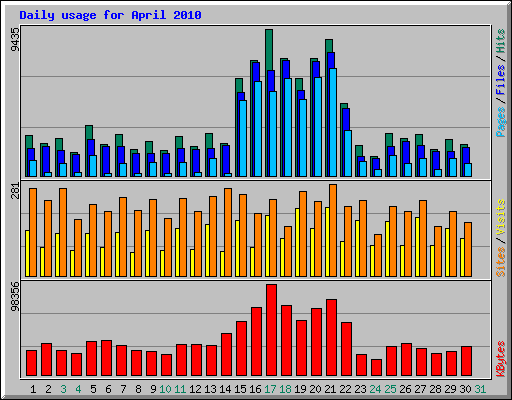Click the cyan Pages bar above day 21

[x=333, y=122]
